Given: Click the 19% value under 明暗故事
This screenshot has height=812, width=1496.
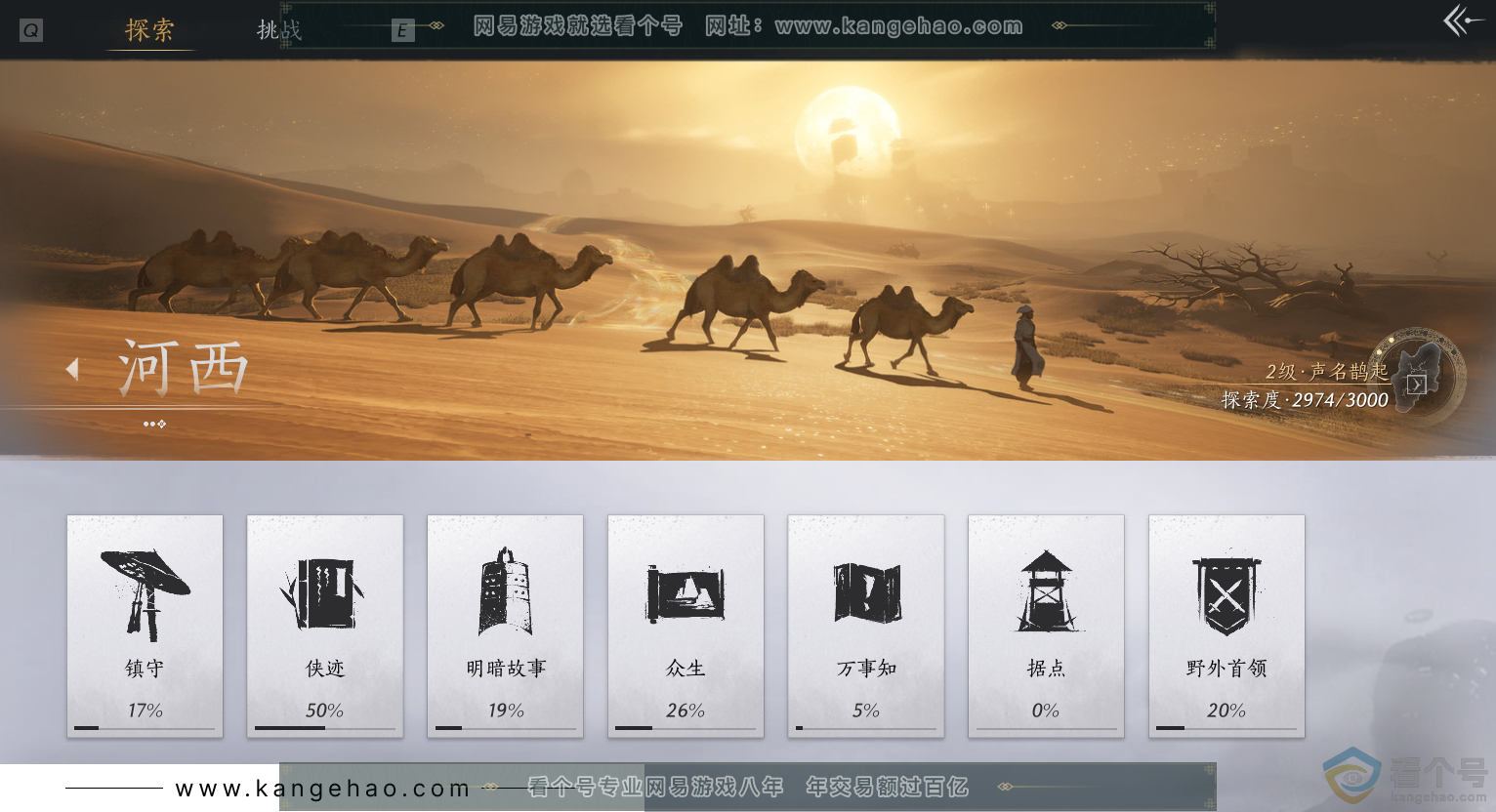Looking at the screenshot, I should (x=506, y=710).
